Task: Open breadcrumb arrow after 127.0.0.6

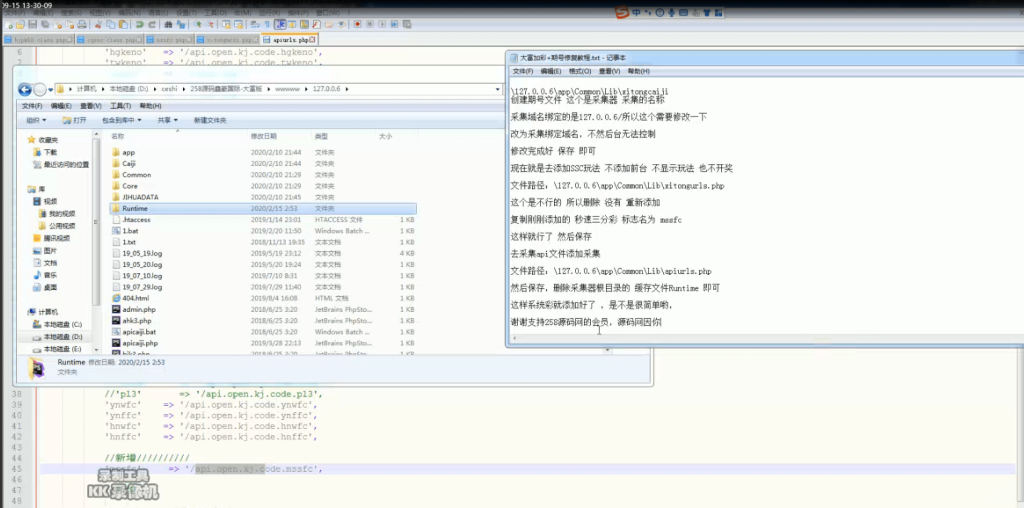Action: click(347, 89)
